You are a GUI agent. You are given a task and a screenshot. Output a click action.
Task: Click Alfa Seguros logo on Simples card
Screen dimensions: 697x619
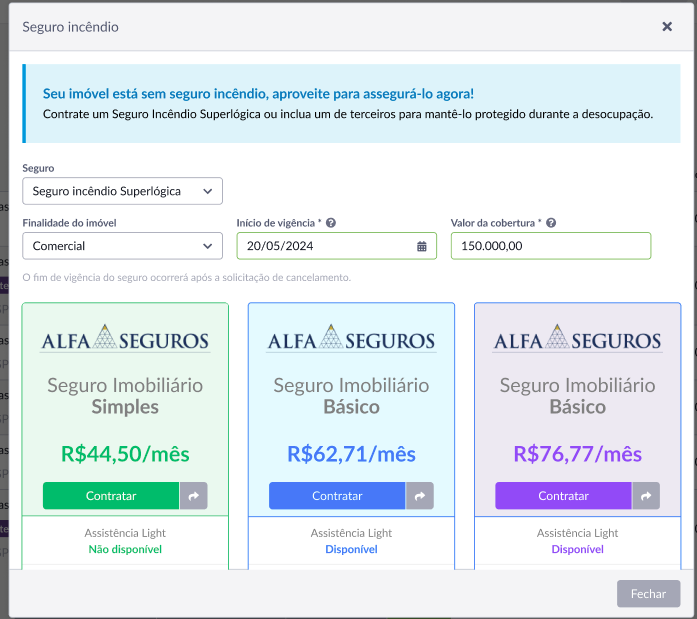[125, 339]
